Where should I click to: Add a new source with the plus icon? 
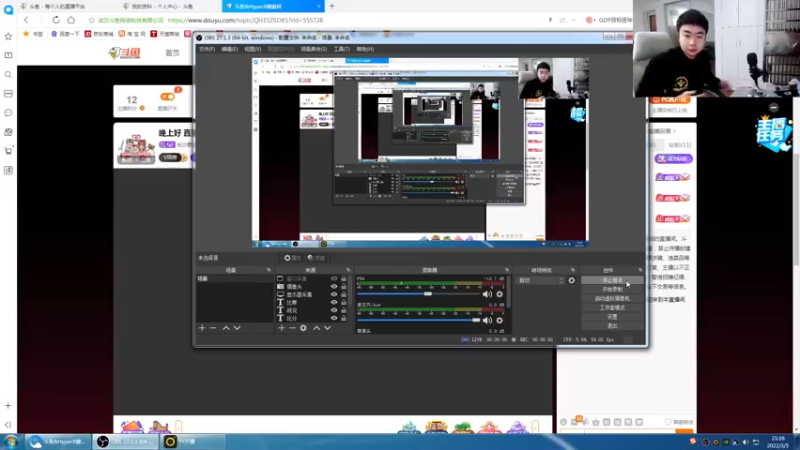point(282,328)
